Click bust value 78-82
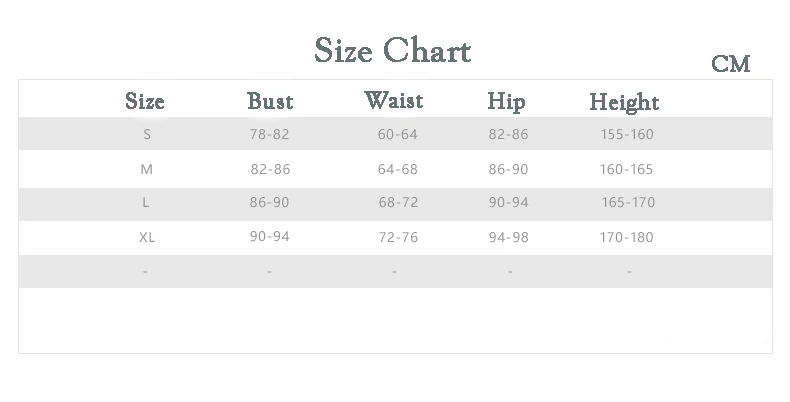Screen dimensions: 790x402 pos(270,134)
